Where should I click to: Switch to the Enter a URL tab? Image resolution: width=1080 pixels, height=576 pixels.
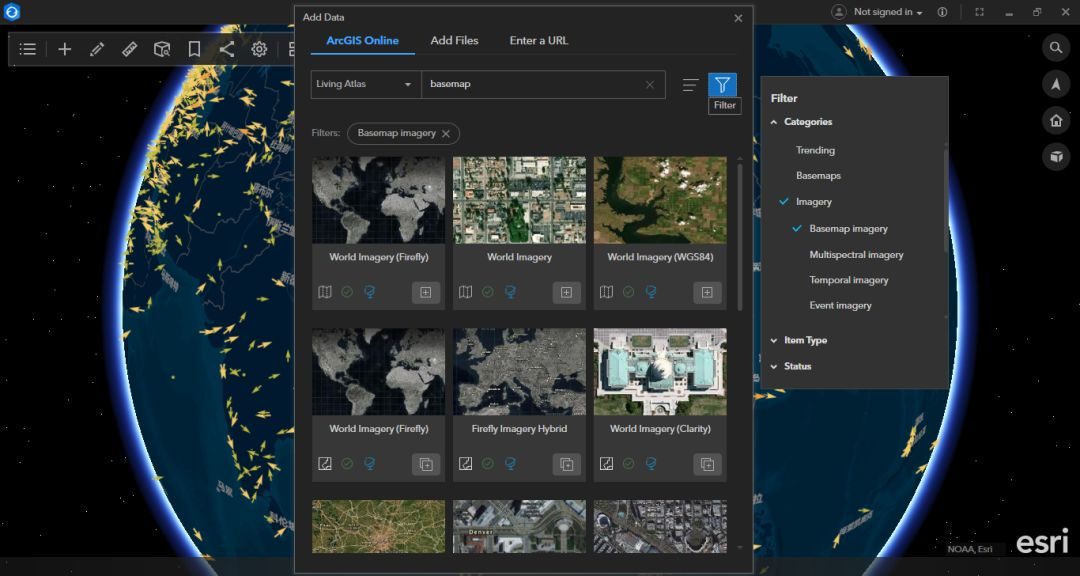point(538,41)
